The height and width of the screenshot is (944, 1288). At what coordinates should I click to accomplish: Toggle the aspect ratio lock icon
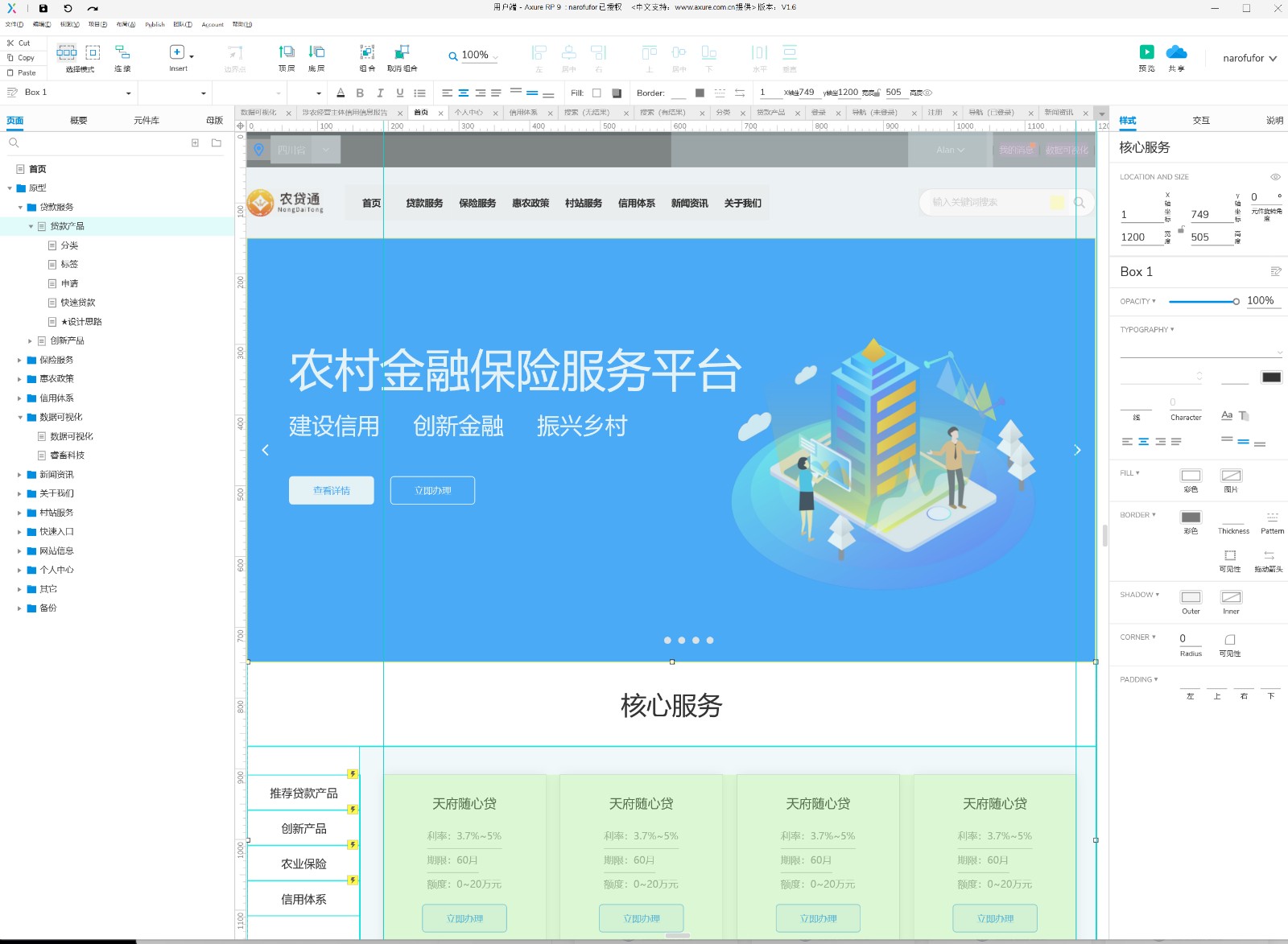click(x=1181, y=229)
